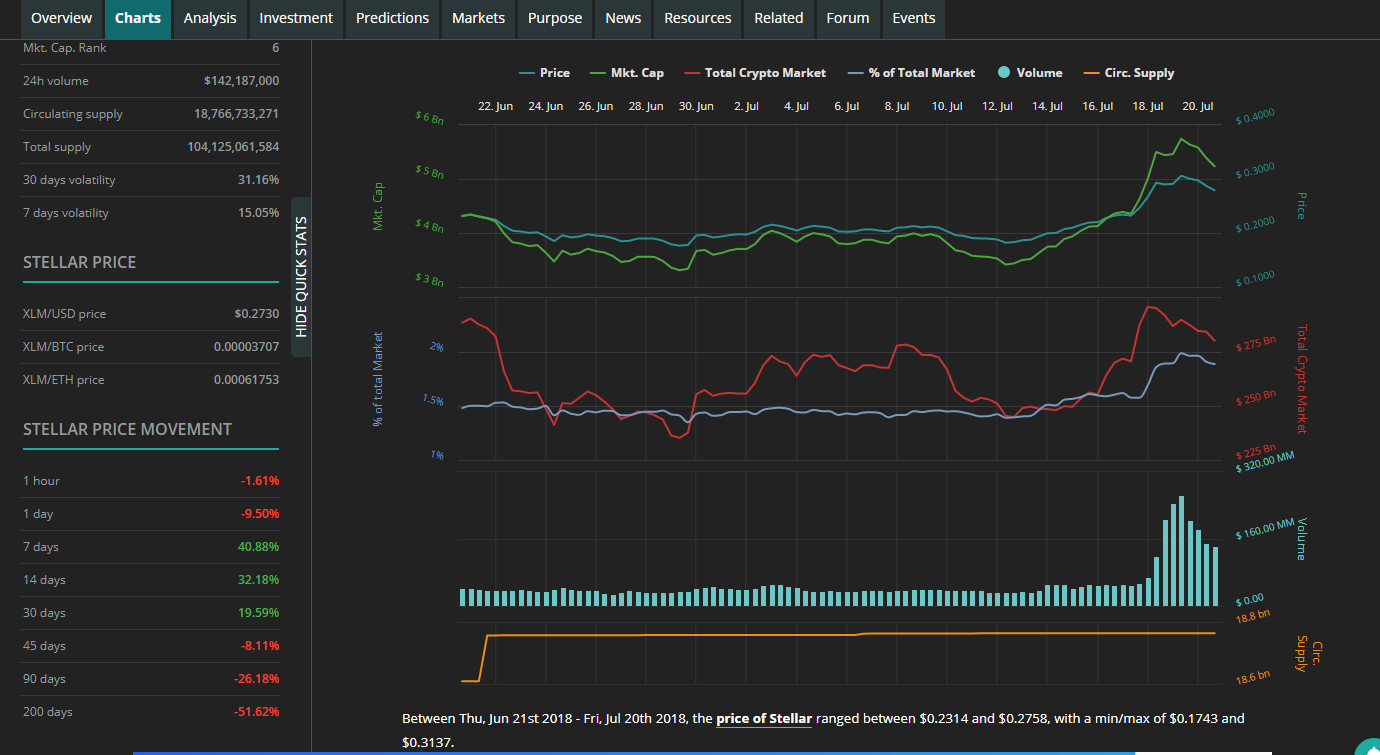Switch to the Forum tab
The image size is (1380, 755).
(x=848, y=18)
